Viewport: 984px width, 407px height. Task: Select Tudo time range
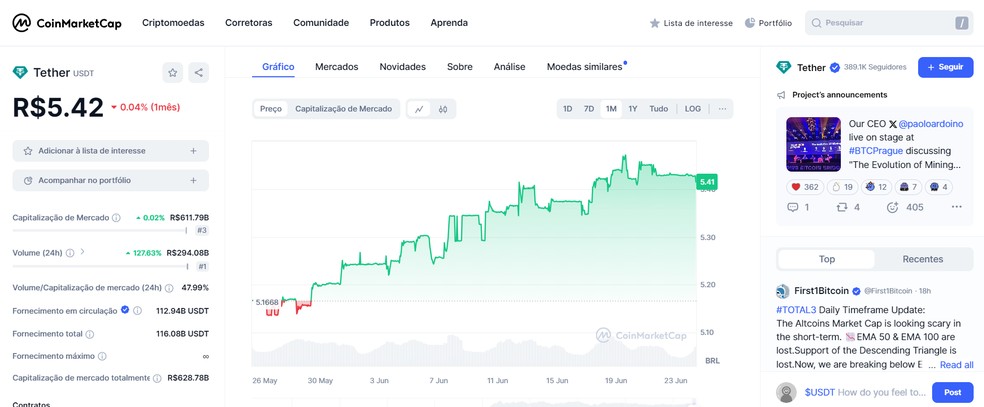pyautogui.click(x=658, y=109)
